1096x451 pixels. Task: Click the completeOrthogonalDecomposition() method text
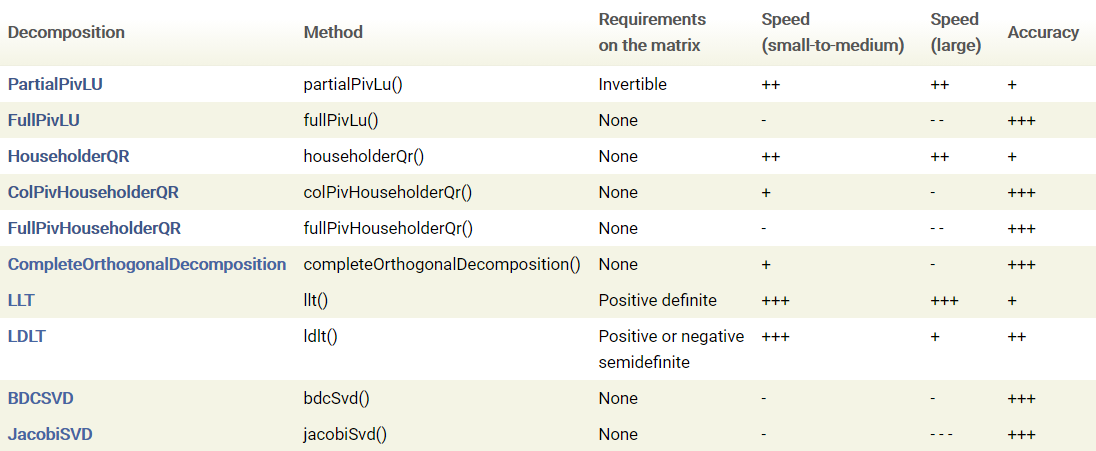pyautogui.click(x=442, y=264)
